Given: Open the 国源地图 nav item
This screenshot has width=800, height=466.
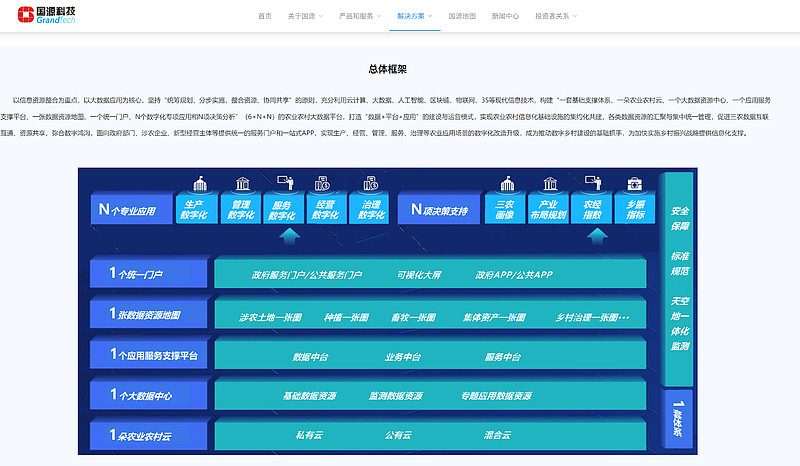Looking at the screenshot, I should click(462, 16).
